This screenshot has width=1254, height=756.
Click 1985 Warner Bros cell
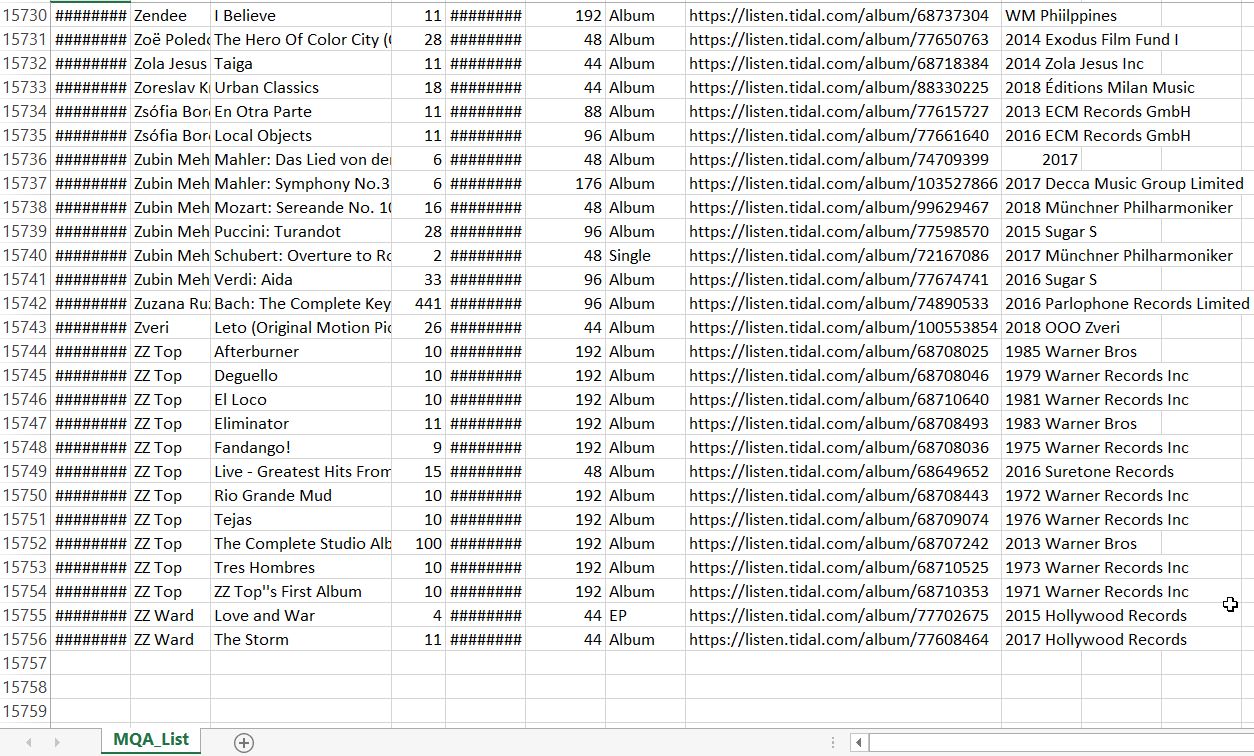click(x=1071, y=352)
